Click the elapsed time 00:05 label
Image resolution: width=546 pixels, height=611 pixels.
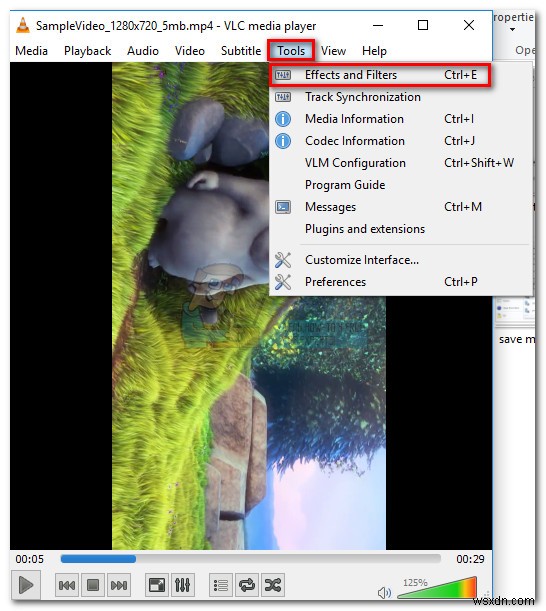click(x=30, y=559)
